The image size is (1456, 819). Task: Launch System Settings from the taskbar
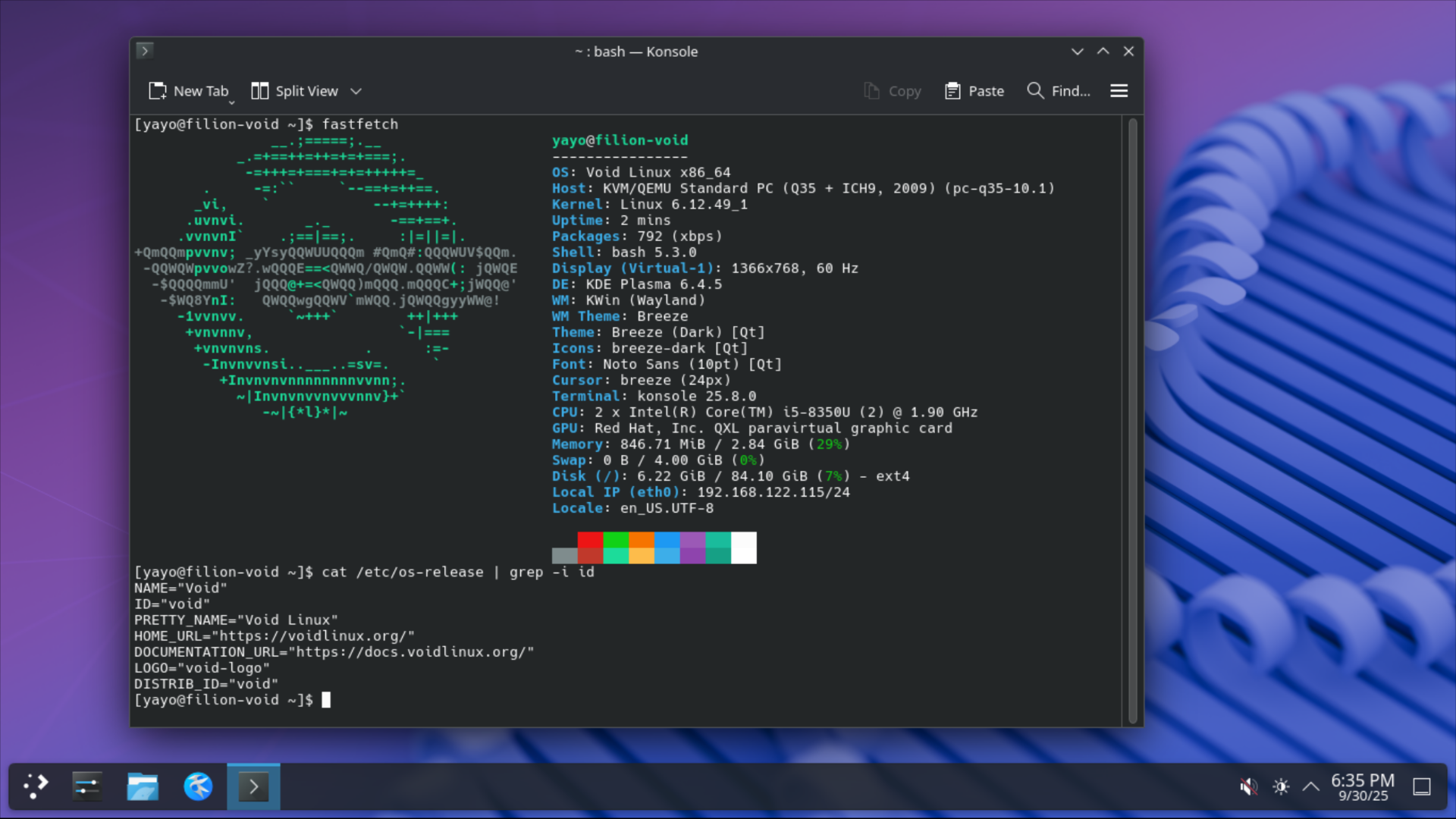point(87,786)
